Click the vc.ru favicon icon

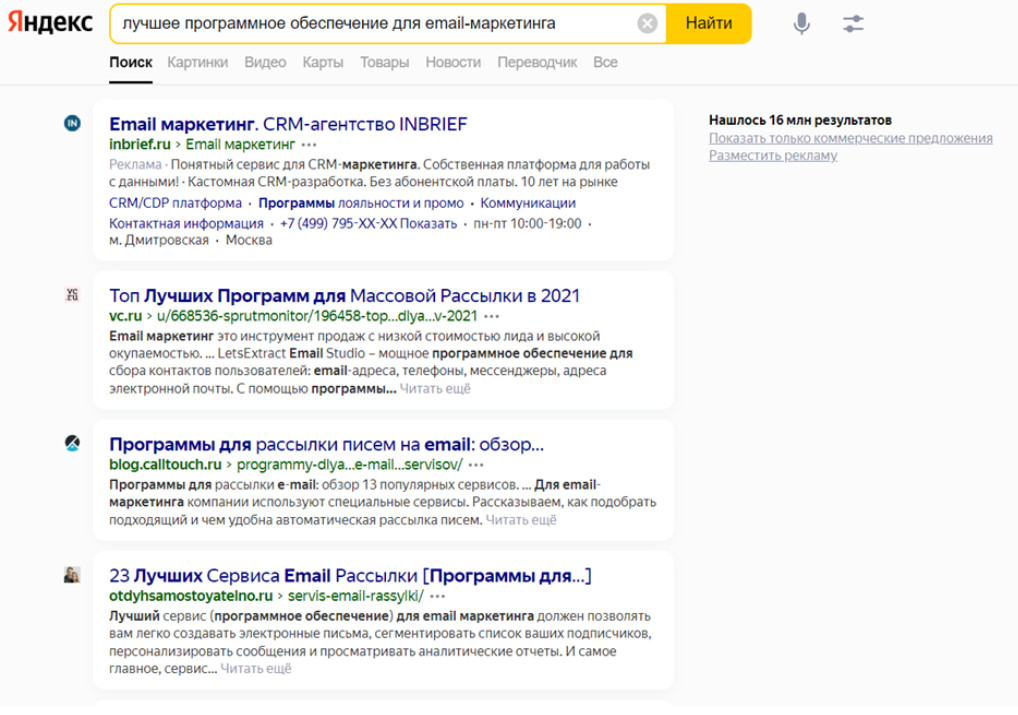[72, 295]
